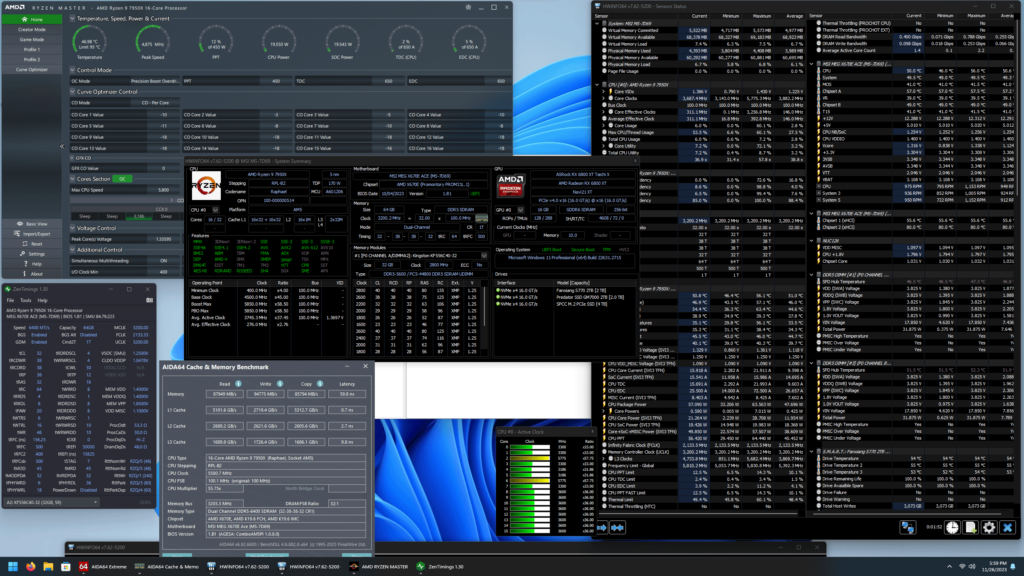Image resolution: width=1024 pixels, height=576 pixels.
Task: Open ZenTimings memory module dropdown
Action: [51, 503]
